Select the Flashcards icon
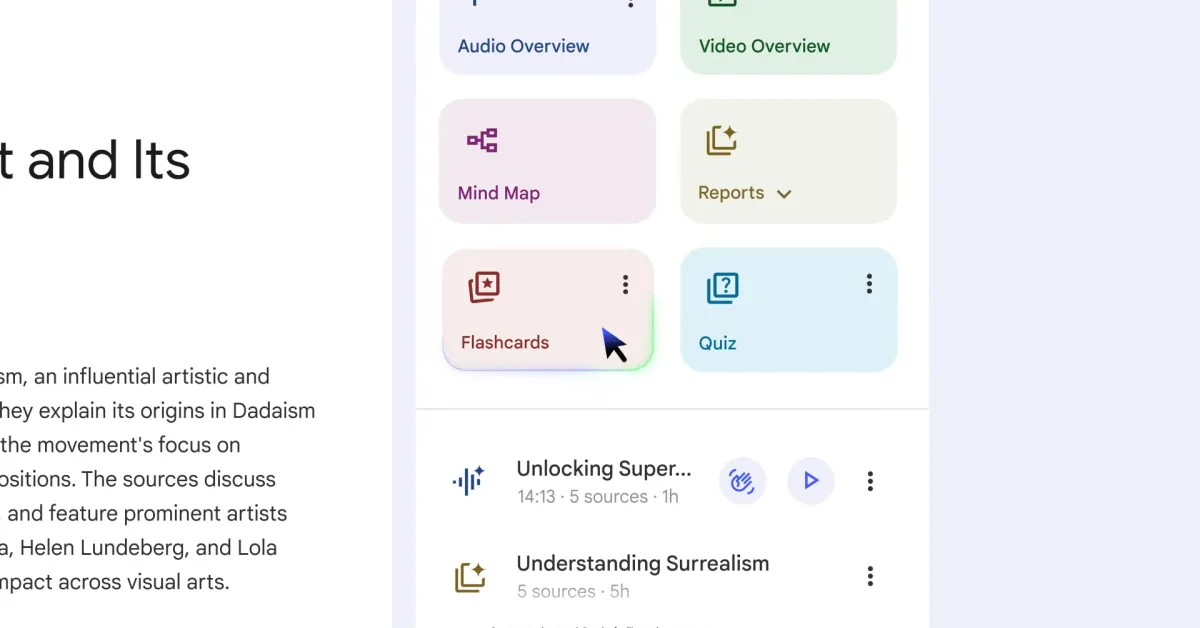Image resolution: width=1200 pixels, height=628 pixels. tap(483, 287)
